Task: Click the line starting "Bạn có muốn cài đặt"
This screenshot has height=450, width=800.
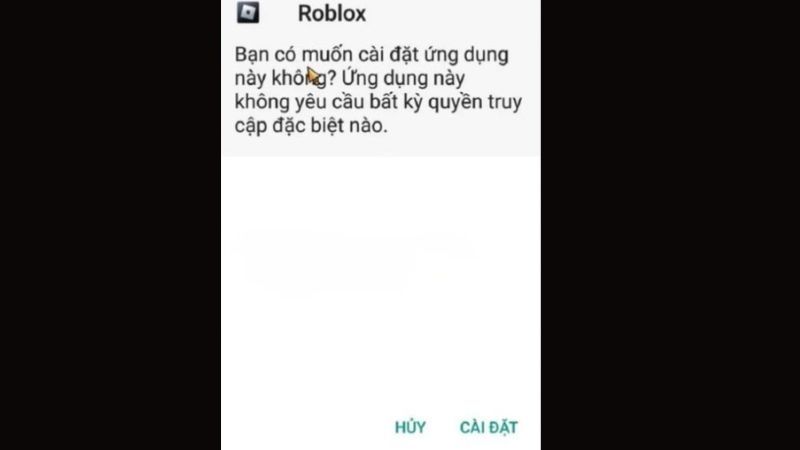Action: 371,55
